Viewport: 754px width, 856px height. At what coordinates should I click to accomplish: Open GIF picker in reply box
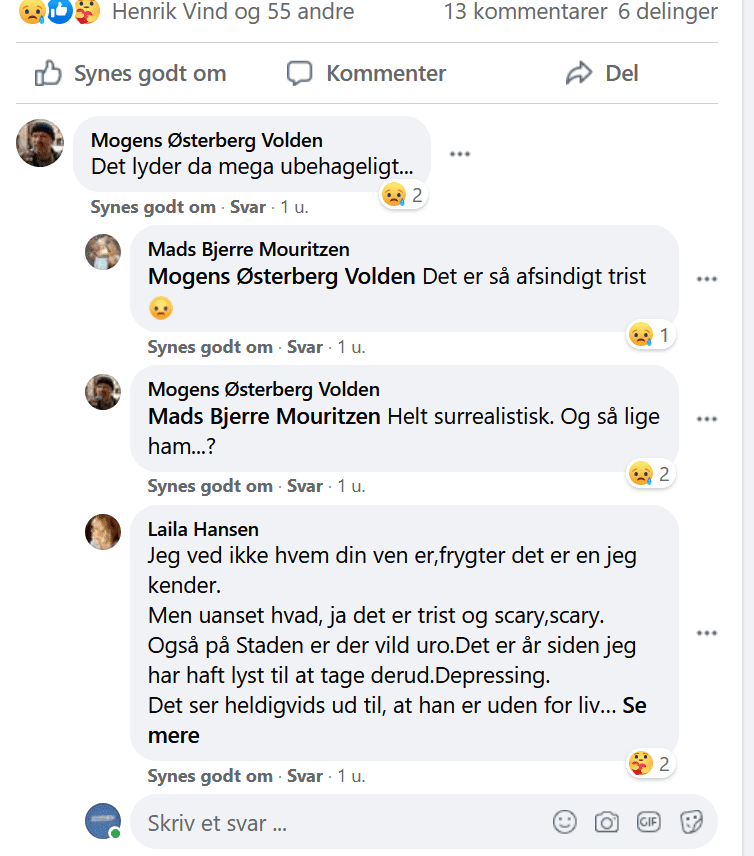coord(649,822)
